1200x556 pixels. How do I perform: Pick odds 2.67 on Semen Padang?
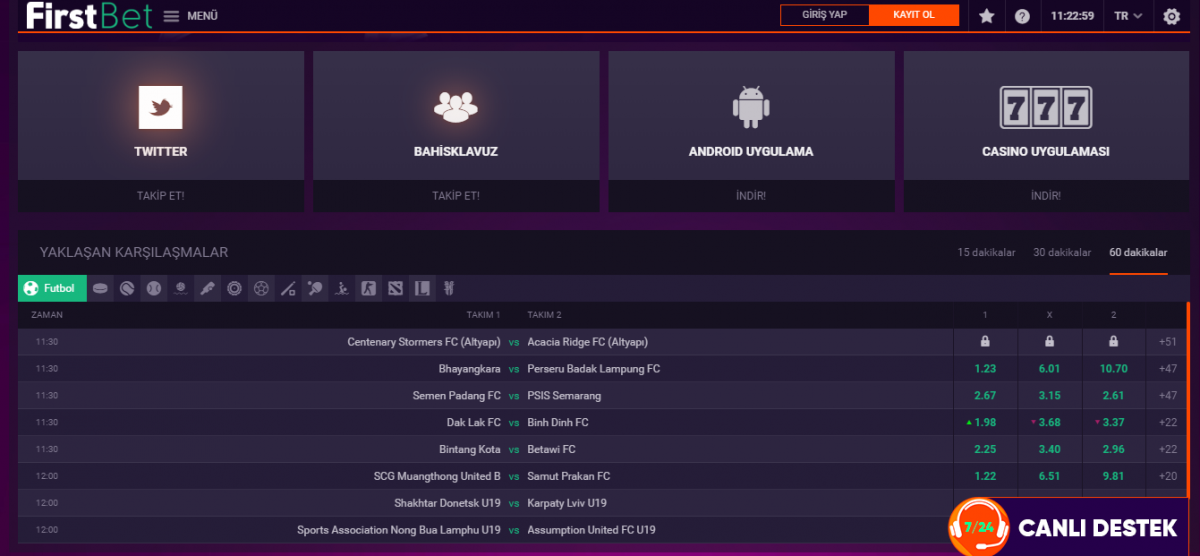[x=985, y=396]
